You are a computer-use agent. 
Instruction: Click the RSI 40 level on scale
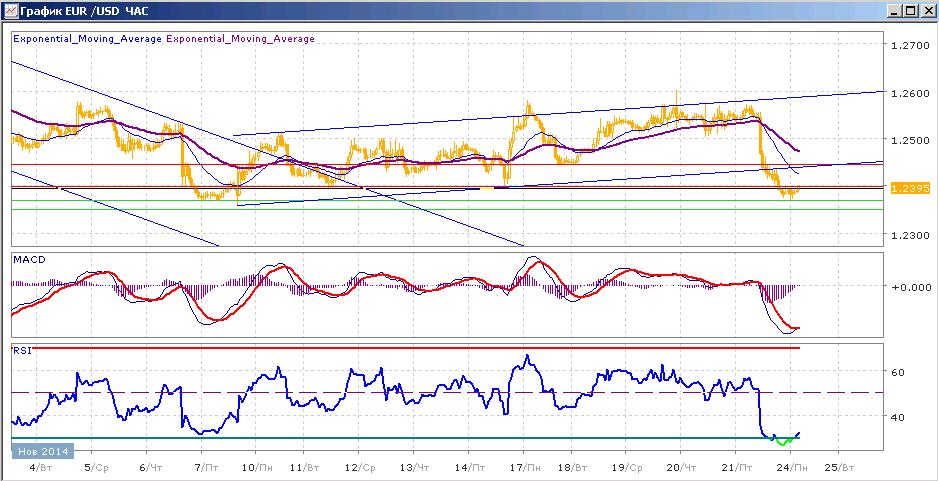point(898,416)
